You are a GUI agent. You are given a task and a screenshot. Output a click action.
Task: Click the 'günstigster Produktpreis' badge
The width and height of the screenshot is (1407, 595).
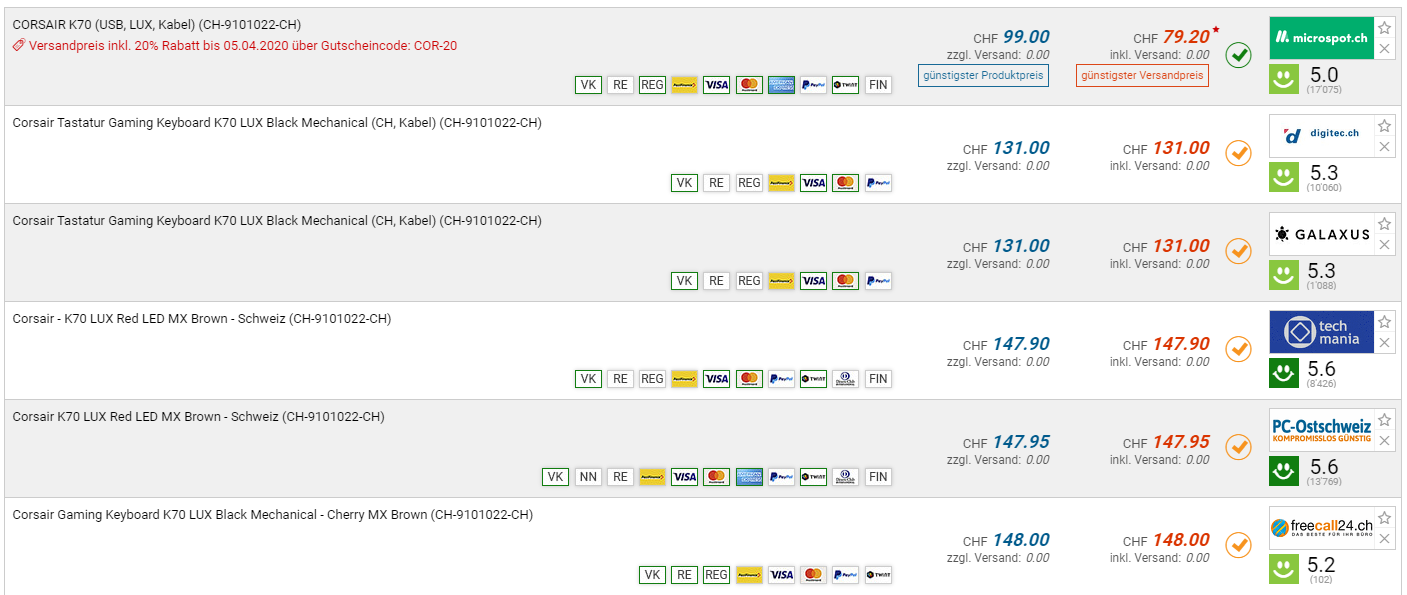(x=983, y=75)
